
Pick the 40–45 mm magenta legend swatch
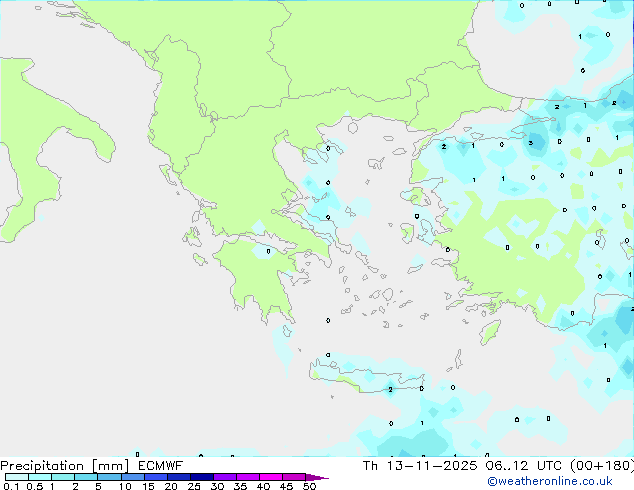coord(271,477)
